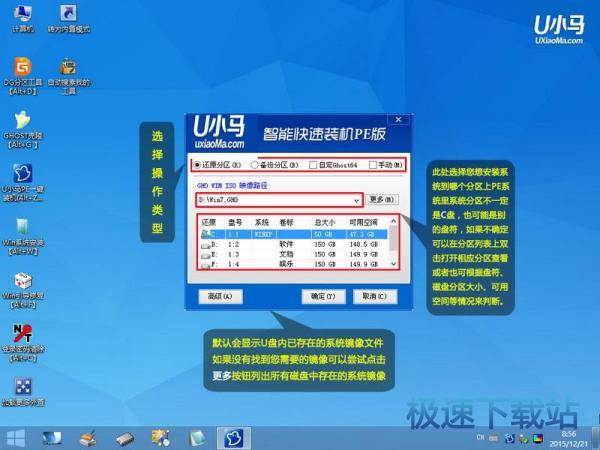Launch the NT login password clear icon
Image resolution: width=600 pixels, height=450 pixels.
(x=23, y=343)
